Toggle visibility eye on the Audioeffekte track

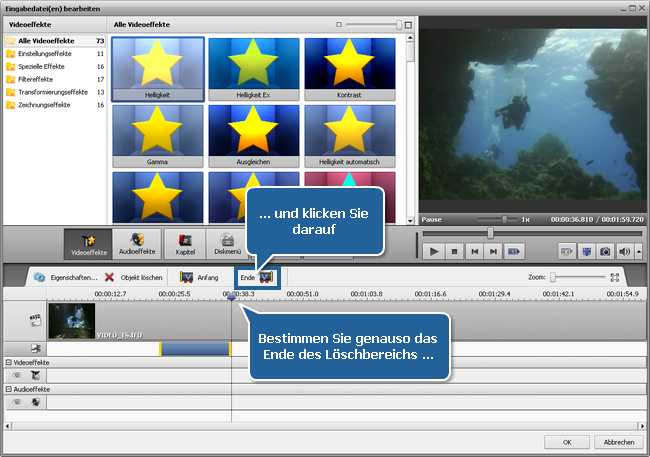17,402
